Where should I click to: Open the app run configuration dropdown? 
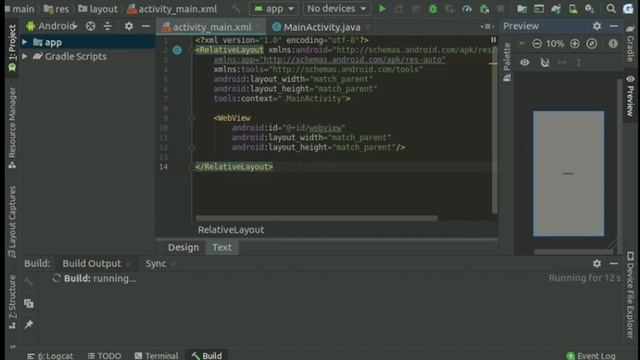pyautogui.click(x=273, y=9)
